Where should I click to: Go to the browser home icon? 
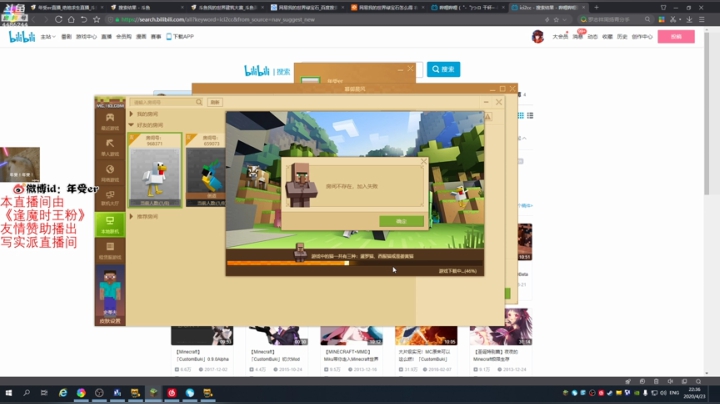pos(71,19)
